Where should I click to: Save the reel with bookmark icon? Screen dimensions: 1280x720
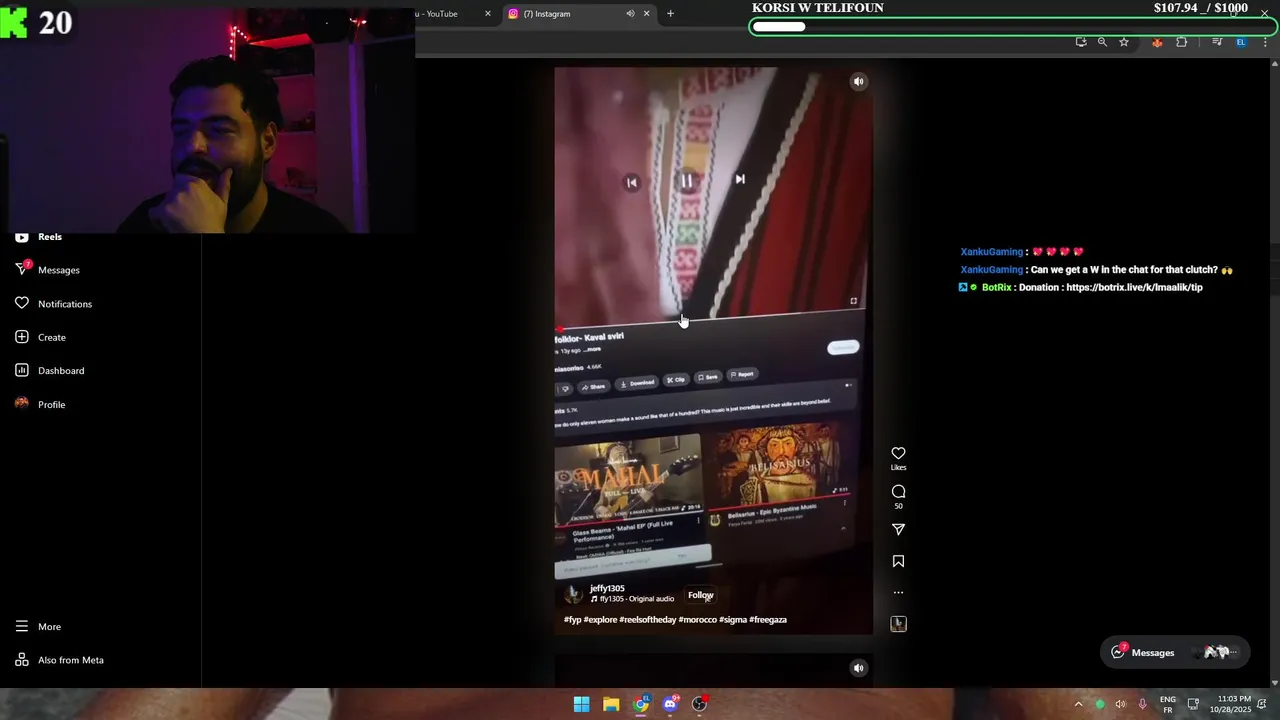click(x=898, y=561)
